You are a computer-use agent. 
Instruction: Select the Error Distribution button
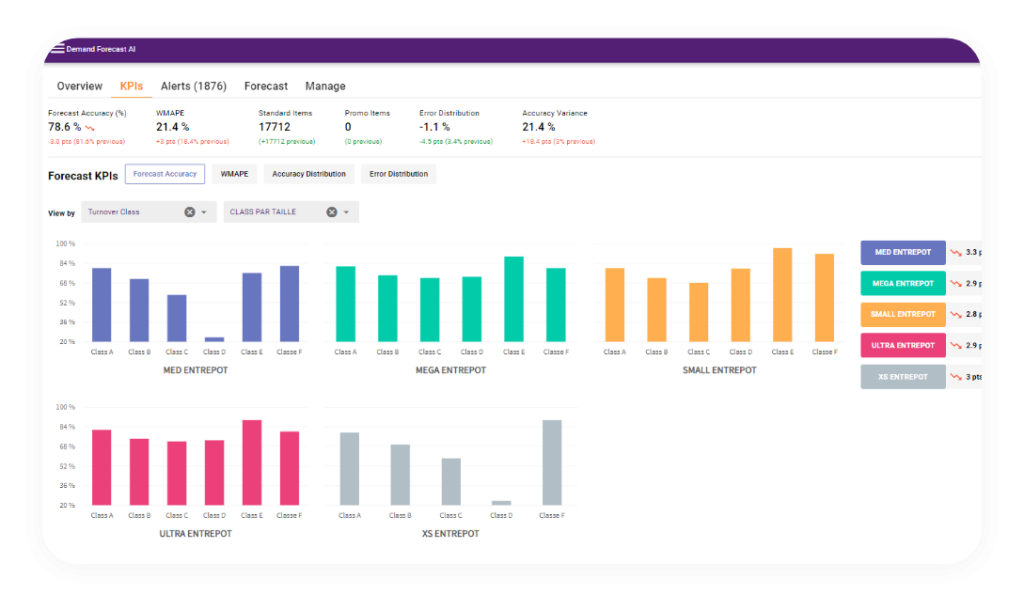click(x=398, y=174)
